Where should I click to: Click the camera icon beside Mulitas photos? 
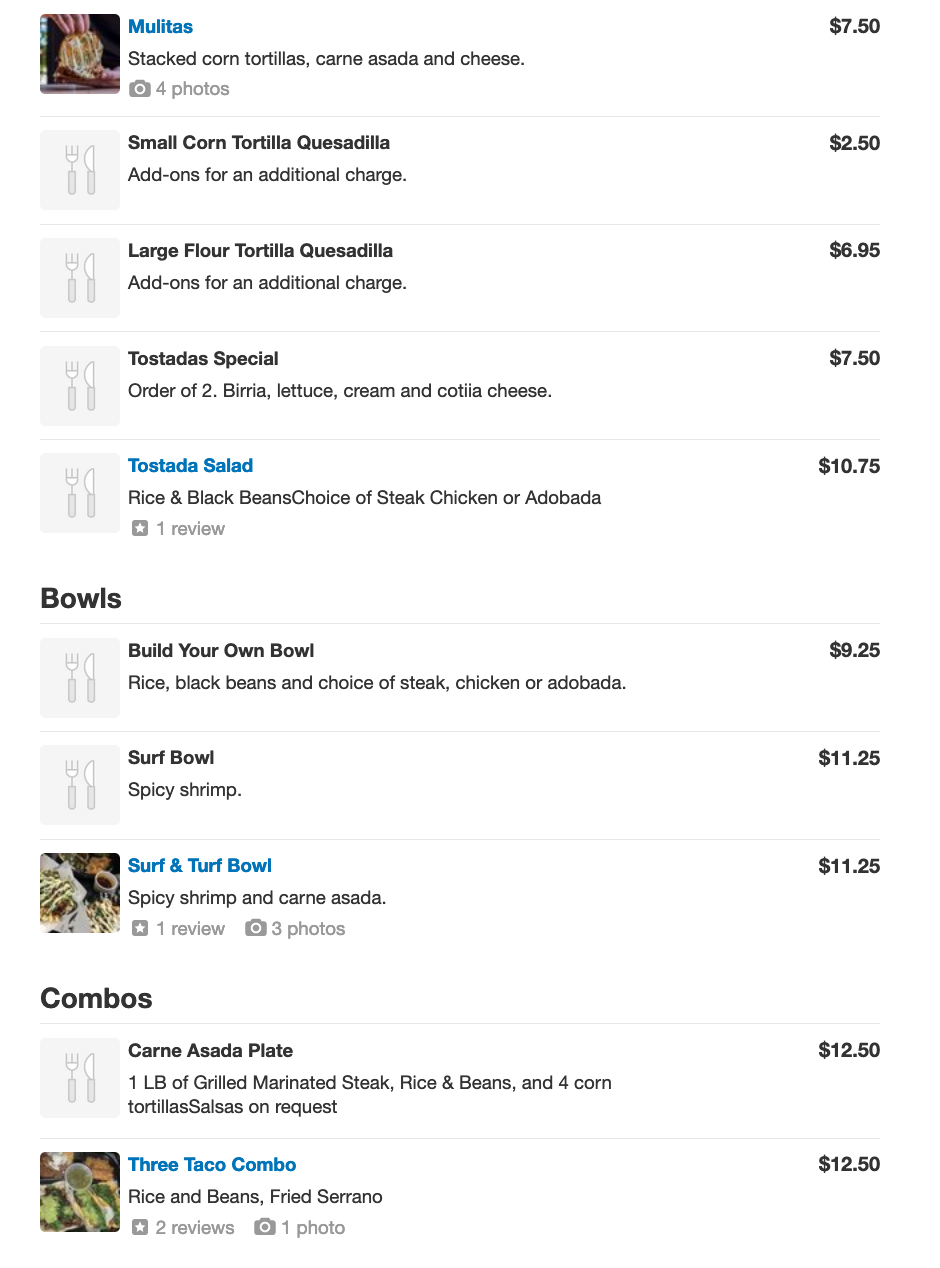tap(140, 89)
